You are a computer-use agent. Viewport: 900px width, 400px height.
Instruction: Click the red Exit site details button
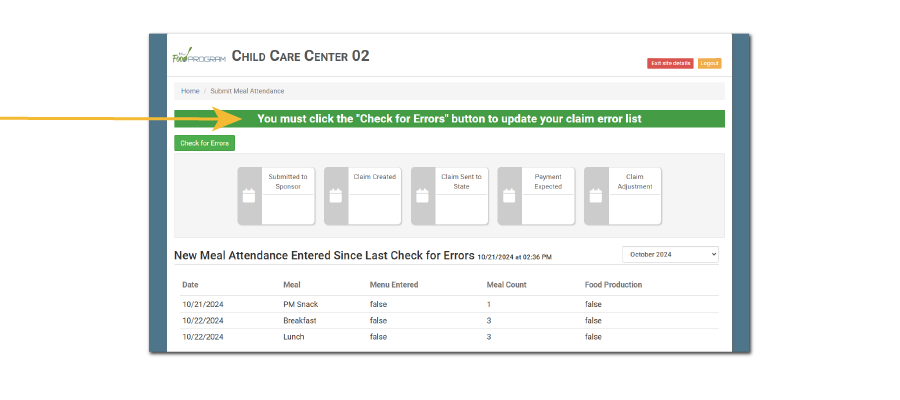[x=670, y=63]
